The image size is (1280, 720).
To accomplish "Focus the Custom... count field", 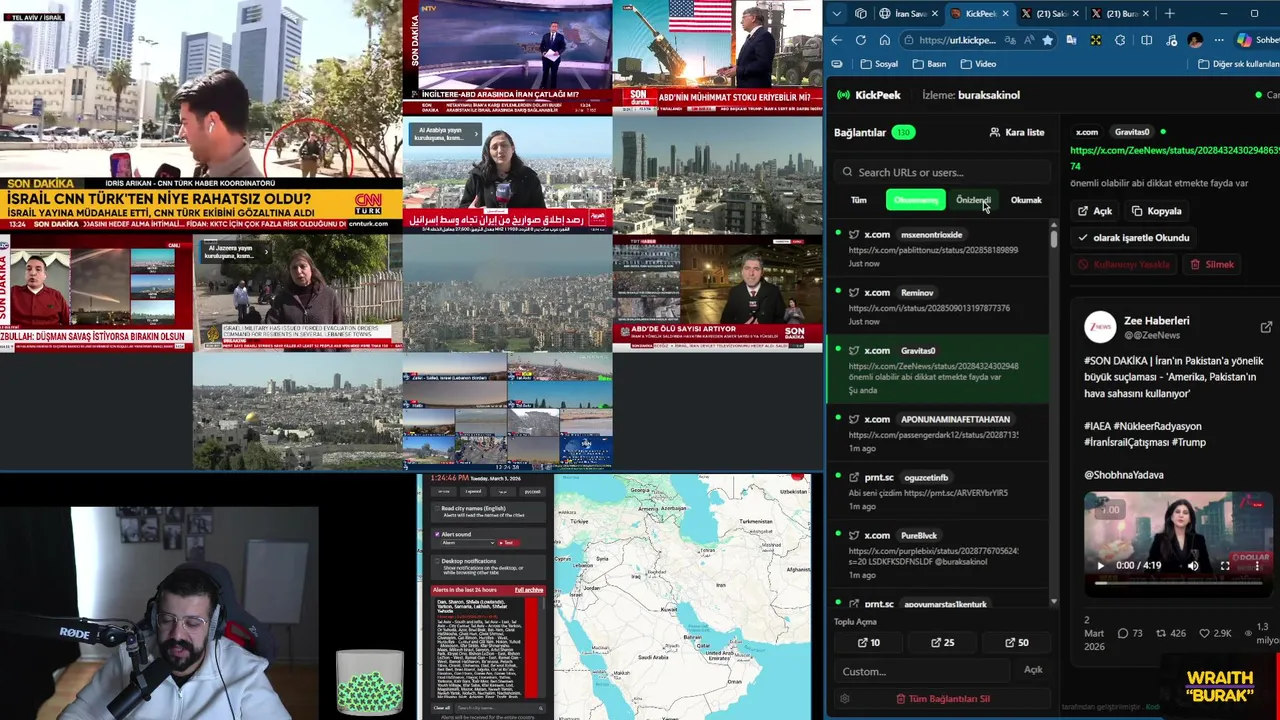I will 924,671.
